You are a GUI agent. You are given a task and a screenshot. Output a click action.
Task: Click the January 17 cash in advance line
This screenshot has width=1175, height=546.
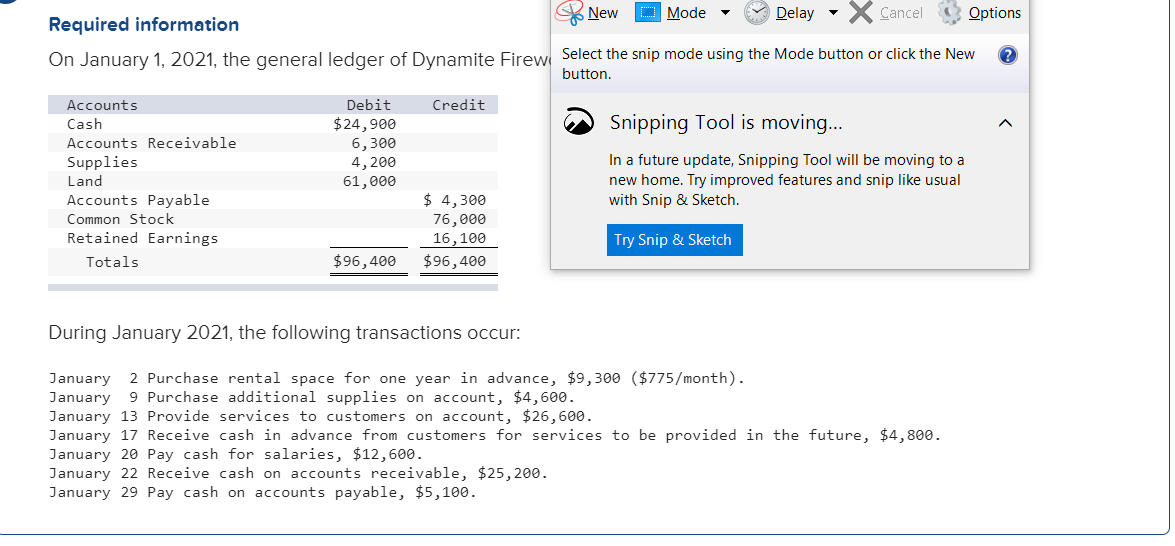pyautogui.click(x=495, y=435)
